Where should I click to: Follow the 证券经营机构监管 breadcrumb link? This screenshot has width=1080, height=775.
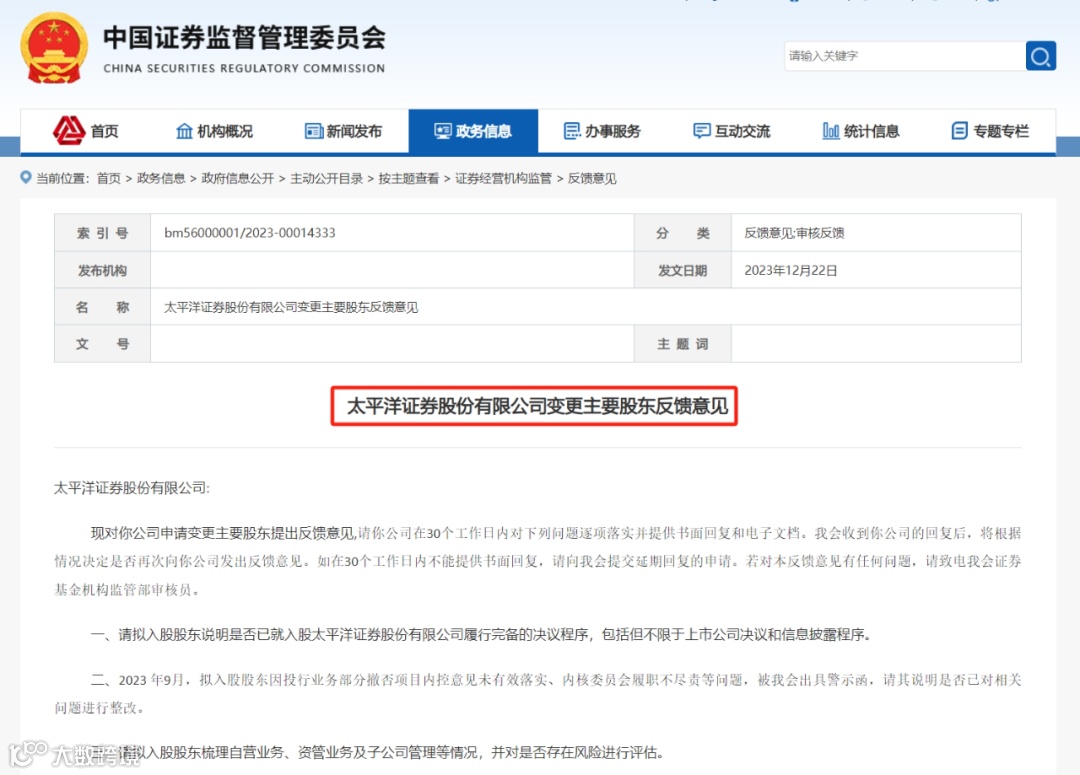click(x=503, y=178)
